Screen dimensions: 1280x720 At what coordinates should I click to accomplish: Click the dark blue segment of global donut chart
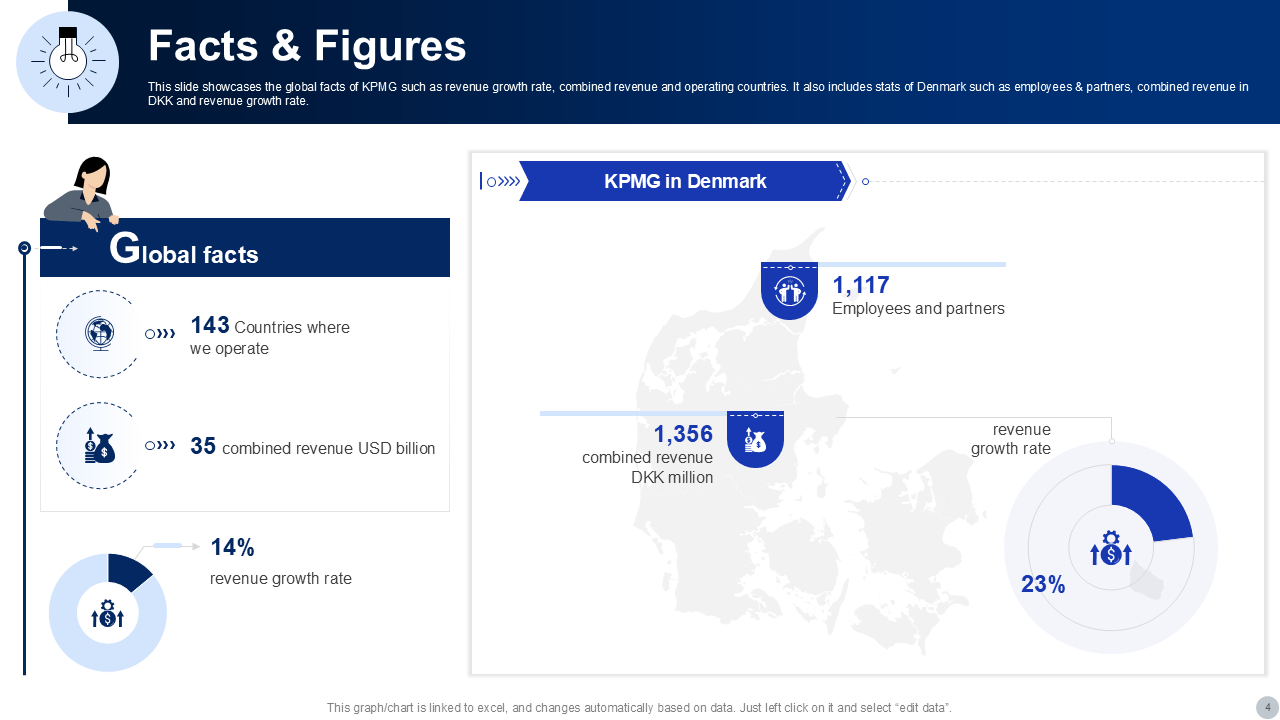(x=128, y=570)
